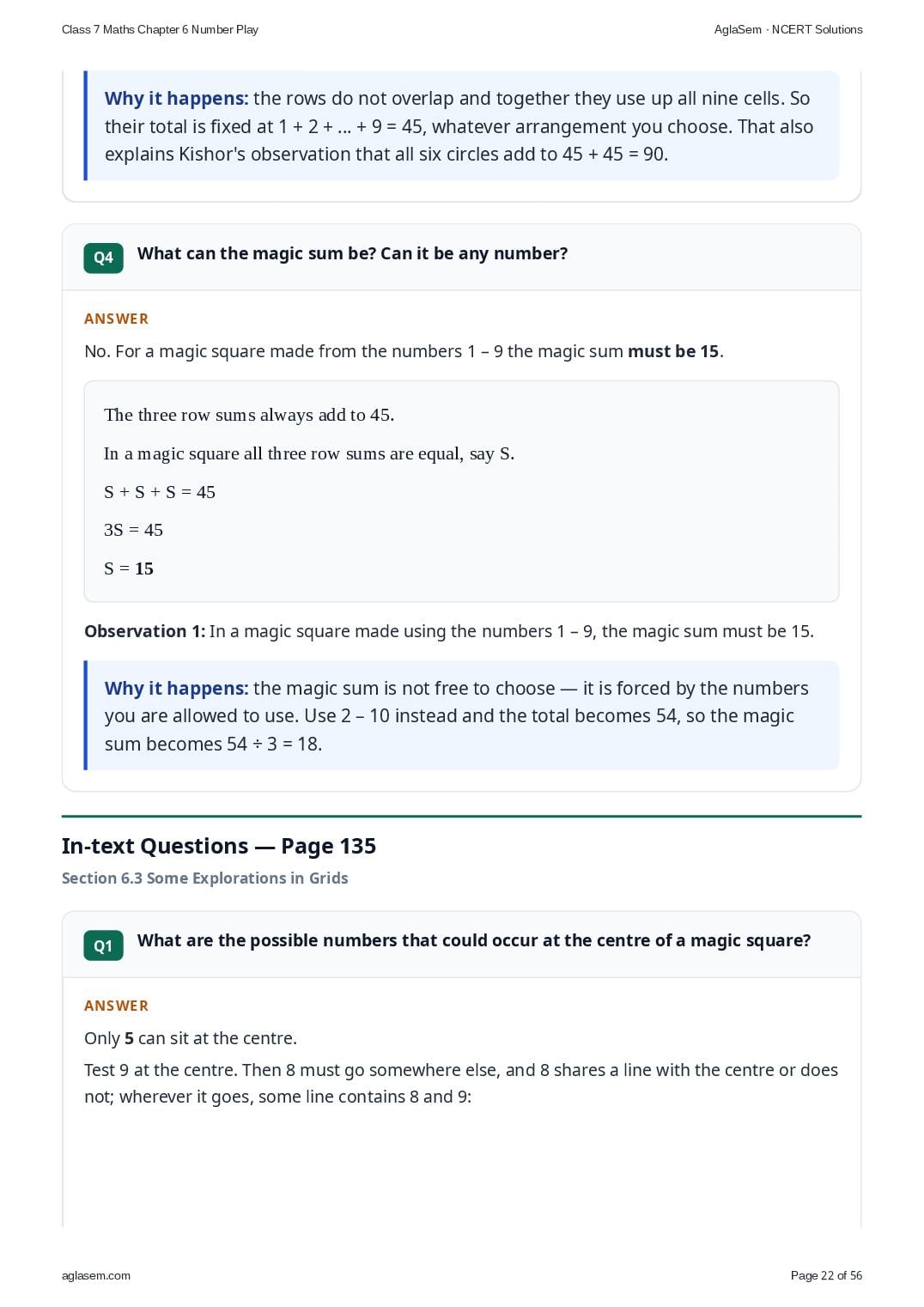This screenshot has height=1307, width=924.
Task: Click the question 'What can the magic sum be?'
Action: pyautogui.click(x=352, y=253)
